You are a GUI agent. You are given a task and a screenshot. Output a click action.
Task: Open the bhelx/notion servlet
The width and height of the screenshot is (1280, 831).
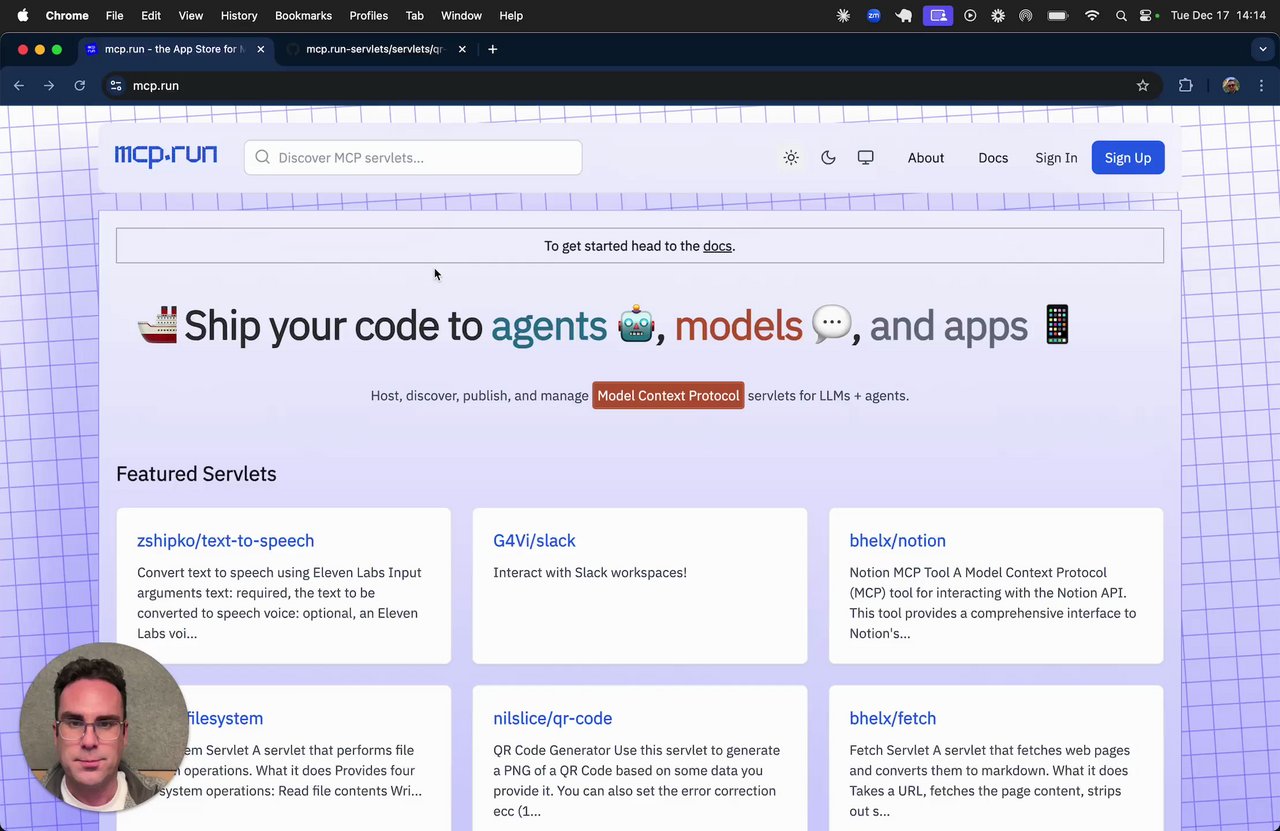897,541
